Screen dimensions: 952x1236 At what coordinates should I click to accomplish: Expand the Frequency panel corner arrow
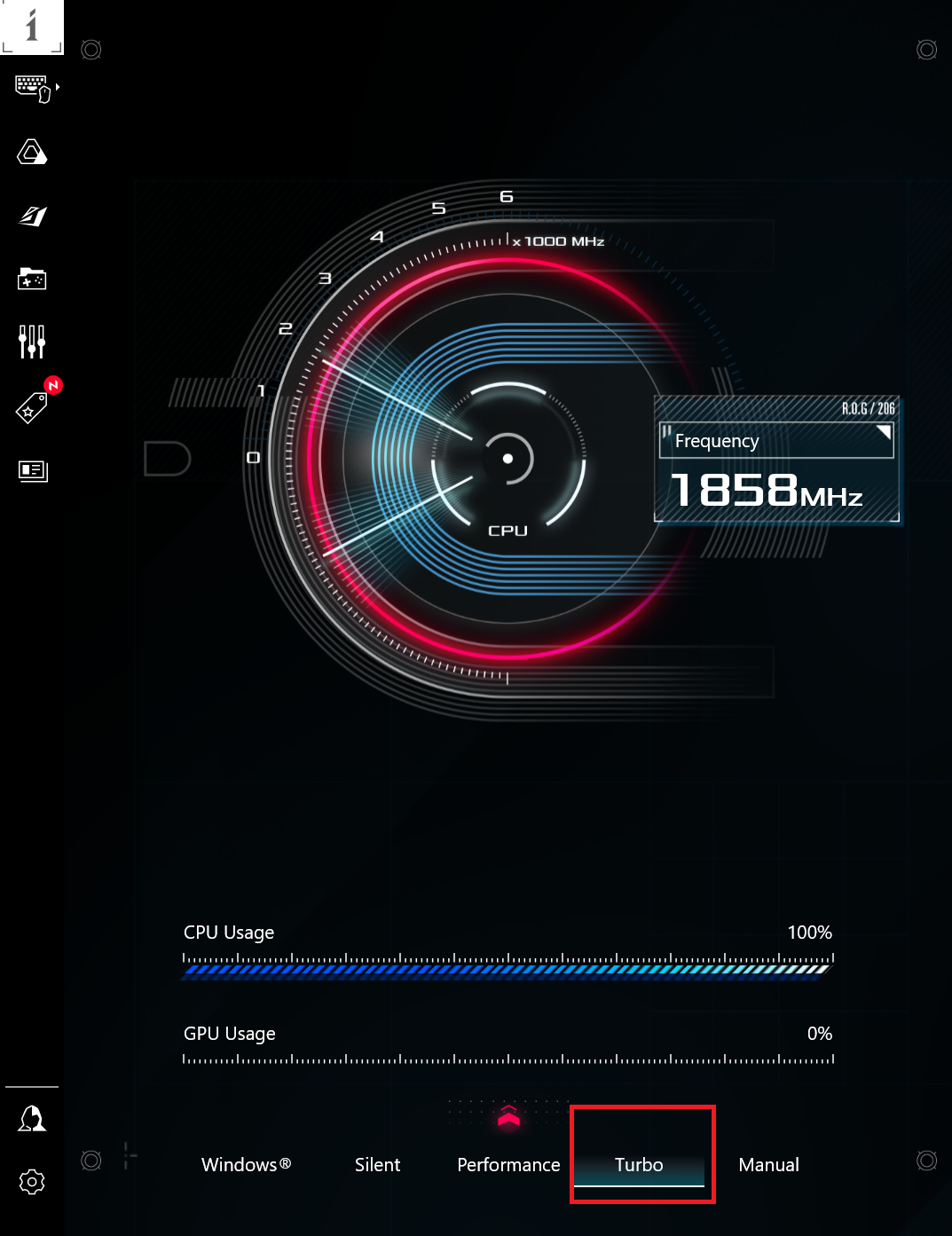click(883, 432)
